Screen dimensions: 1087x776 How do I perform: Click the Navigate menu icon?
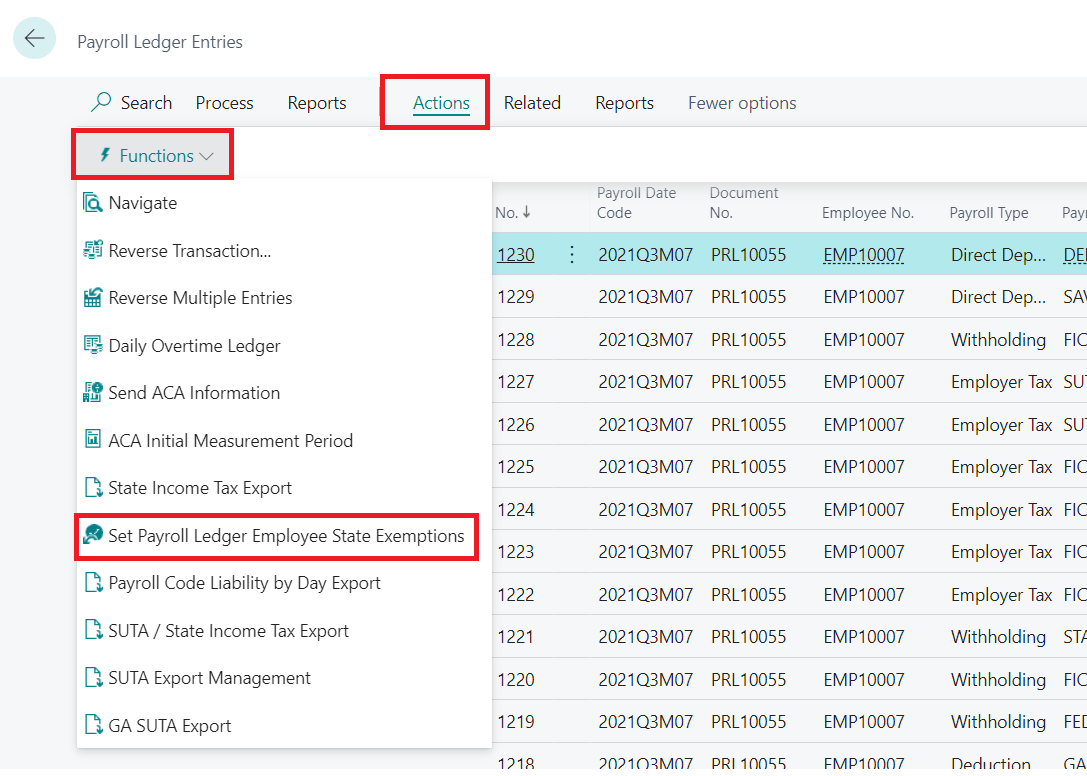pos(92,203)
